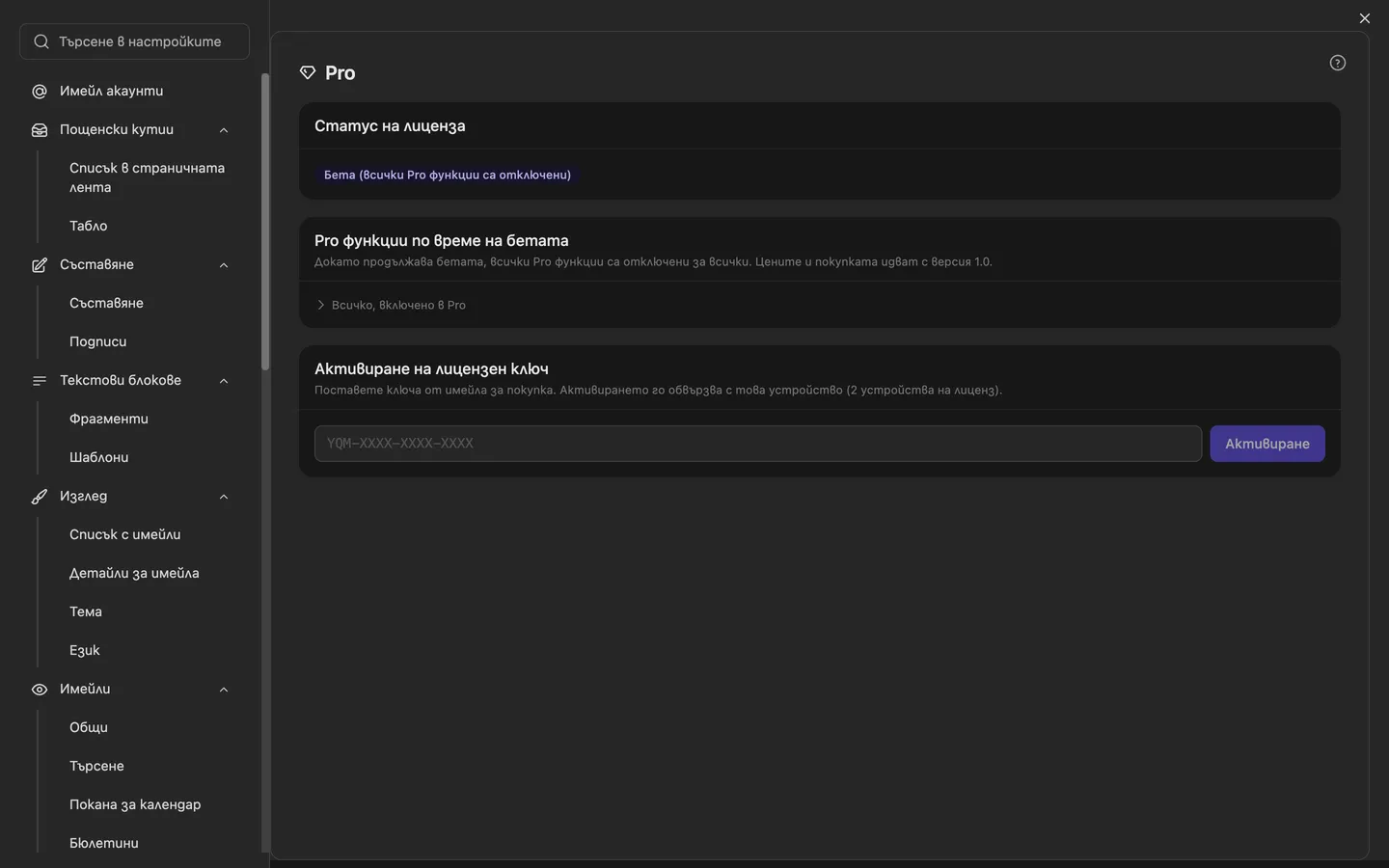This screenshot has height=868, width=1389.
Task: Collapse the Изглед section chevron
Action: (x=224, y=497)
